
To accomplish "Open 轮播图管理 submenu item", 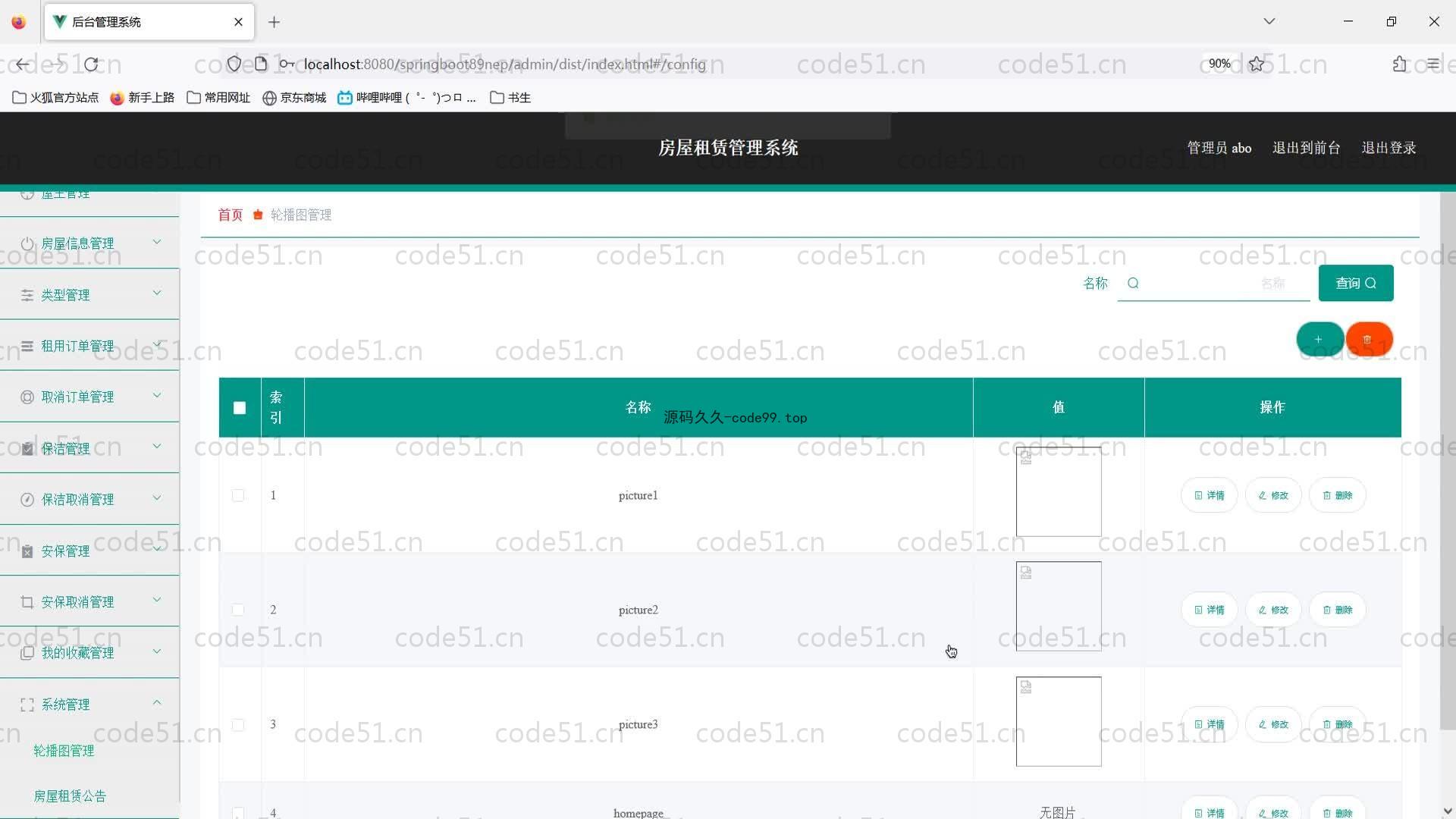I will coord(64,751).
